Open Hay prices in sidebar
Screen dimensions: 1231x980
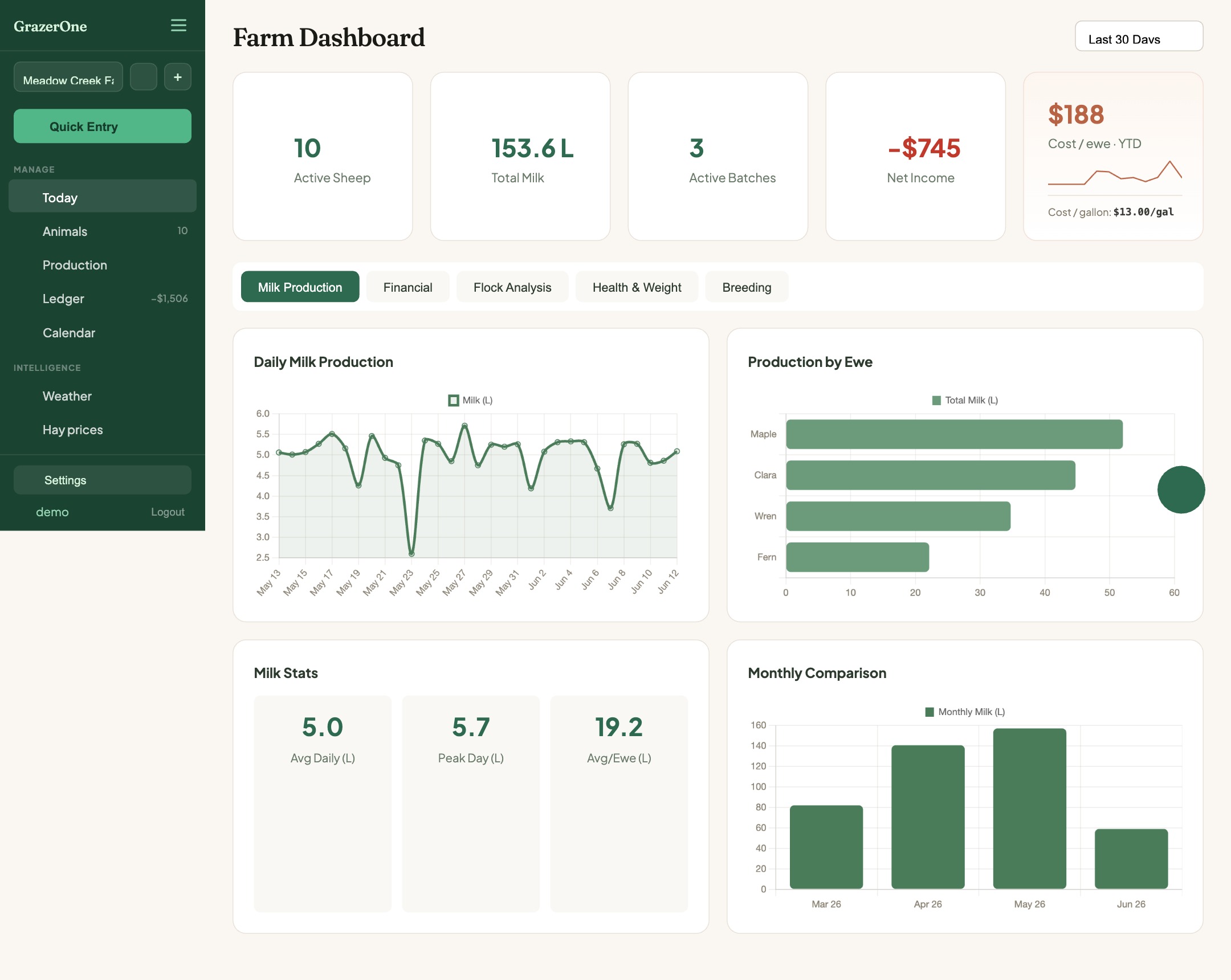click(102, 430)
